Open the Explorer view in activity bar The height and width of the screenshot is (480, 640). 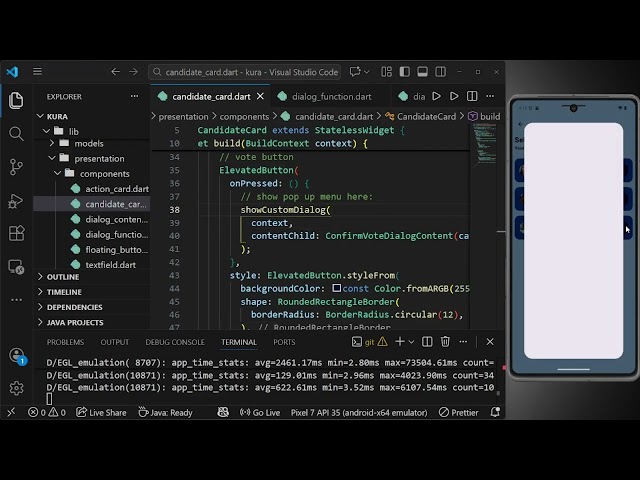[16, 100]
